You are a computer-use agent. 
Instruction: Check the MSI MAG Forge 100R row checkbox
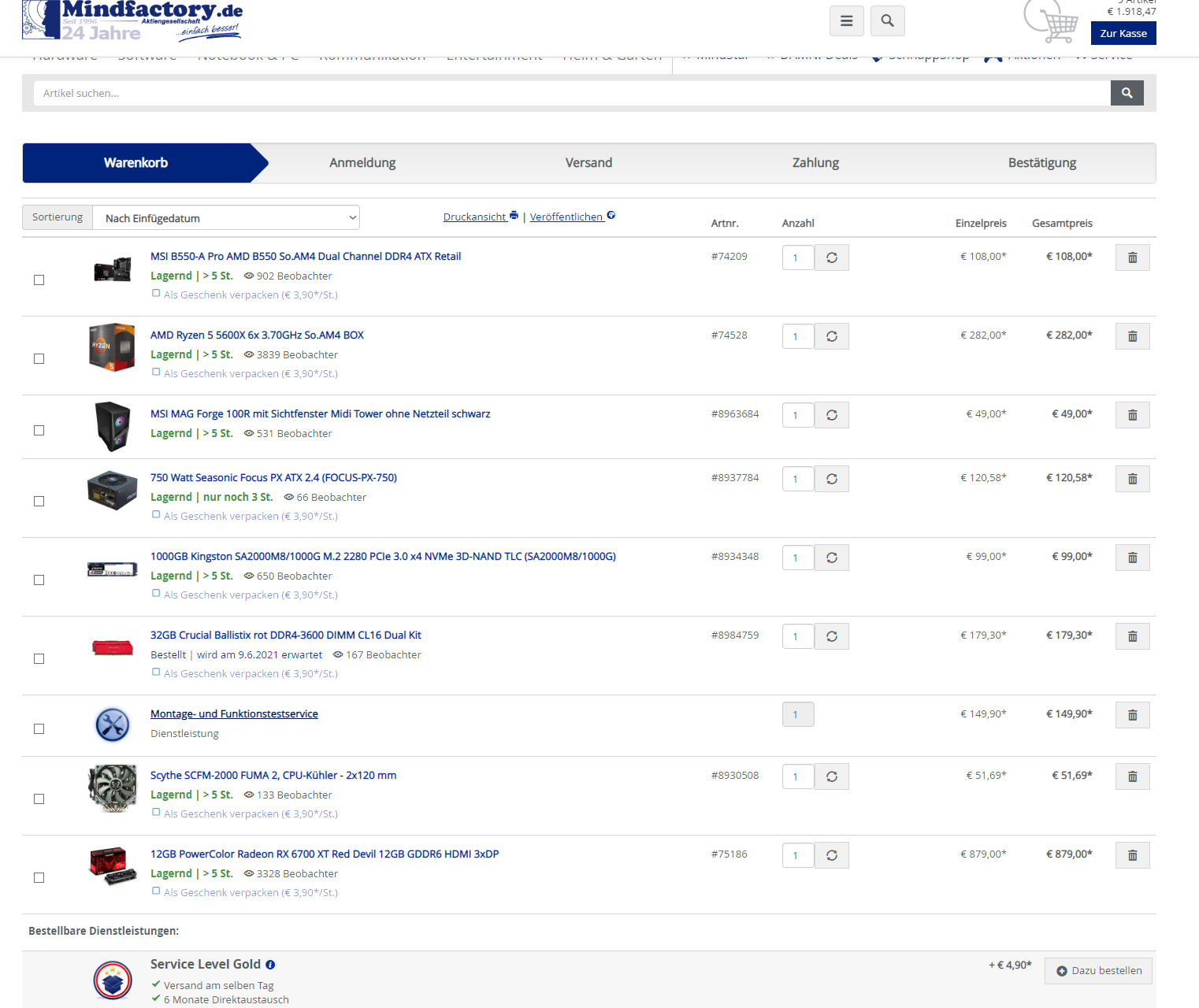39,431
